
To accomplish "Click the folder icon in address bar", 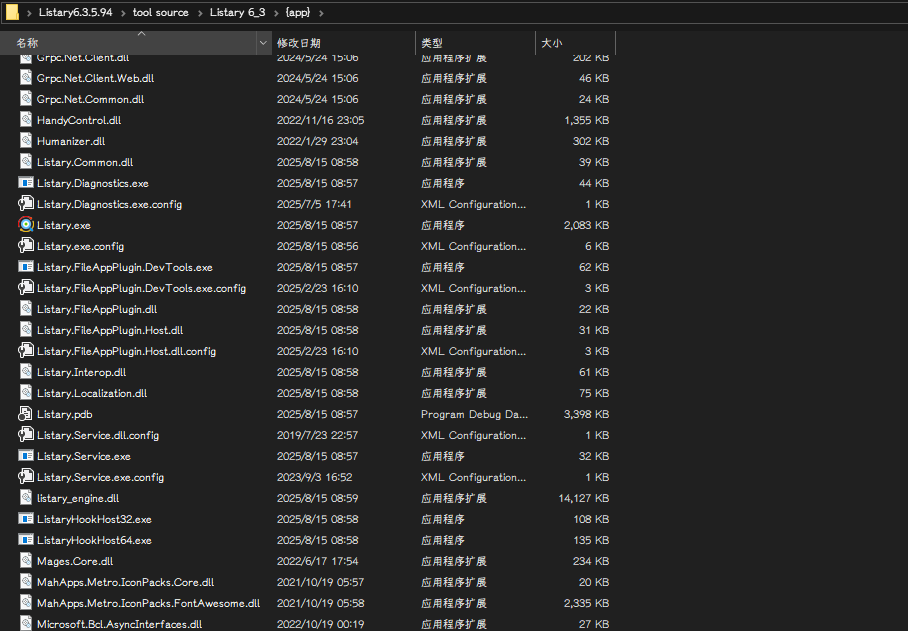I will point(12,12).
